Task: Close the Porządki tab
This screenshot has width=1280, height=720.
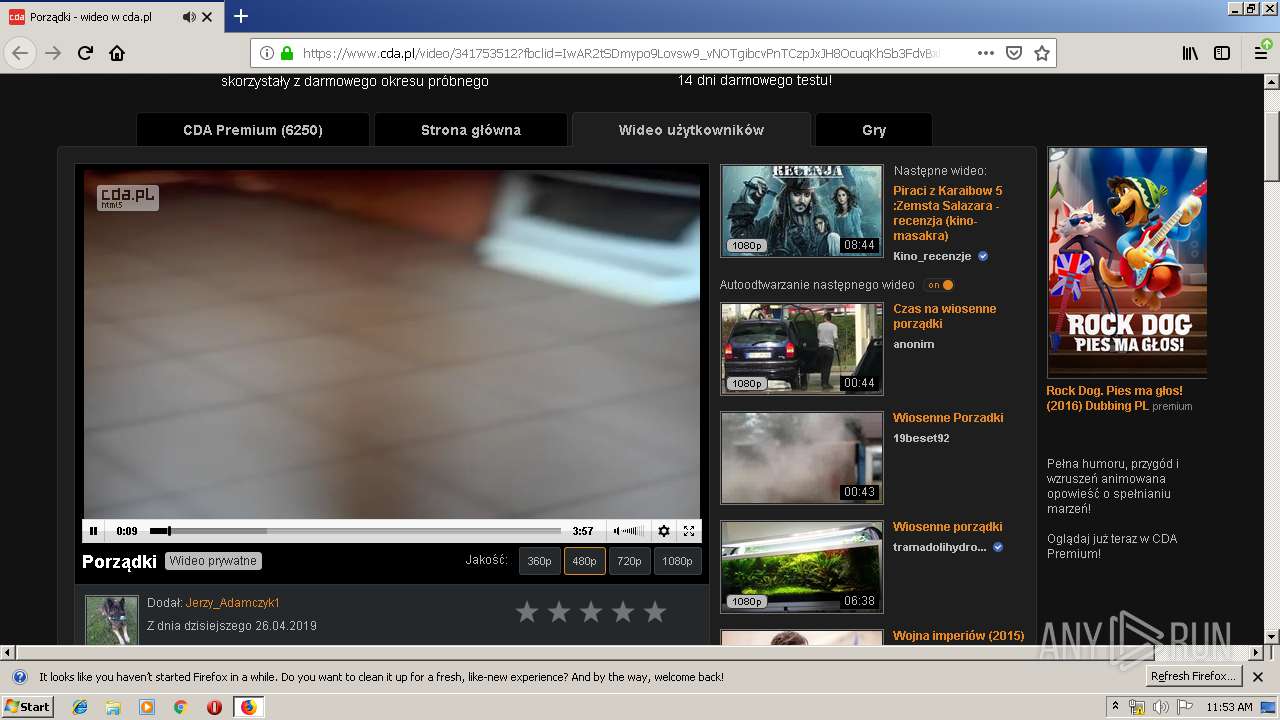Action: [x=207, y=17]
